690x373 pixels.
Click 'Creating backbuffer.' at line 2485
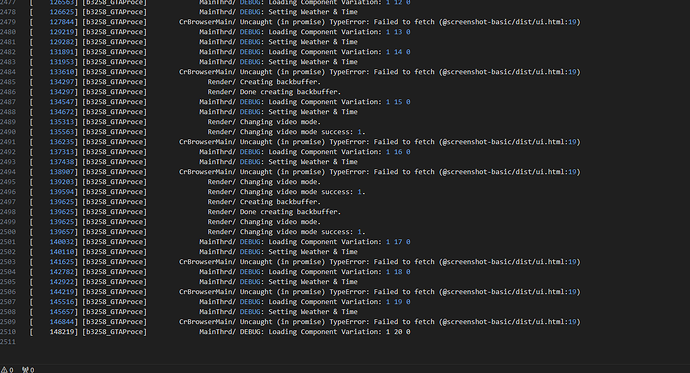(x=280, y=82)
